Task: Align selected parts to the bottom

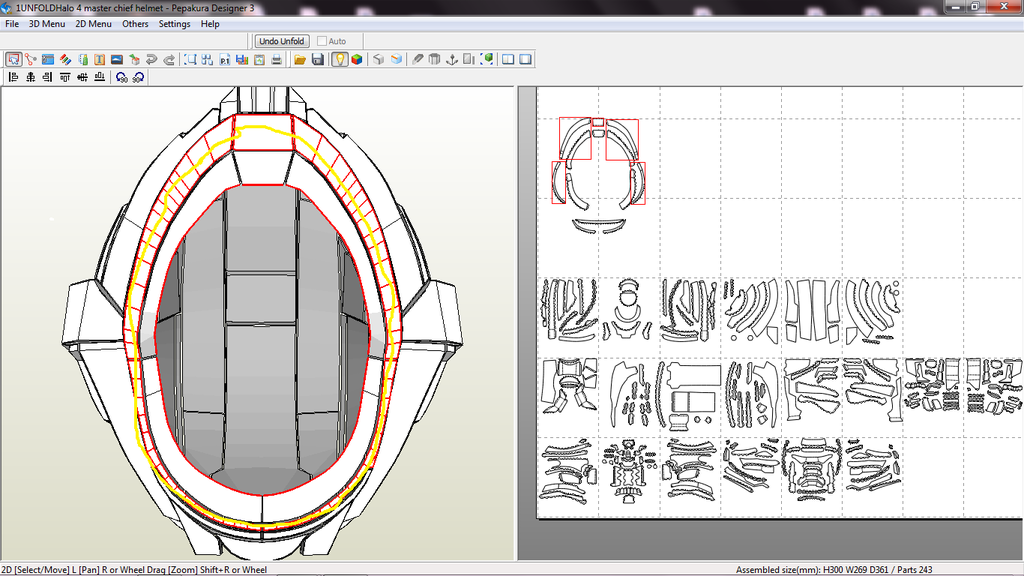Action: (99, 77)
